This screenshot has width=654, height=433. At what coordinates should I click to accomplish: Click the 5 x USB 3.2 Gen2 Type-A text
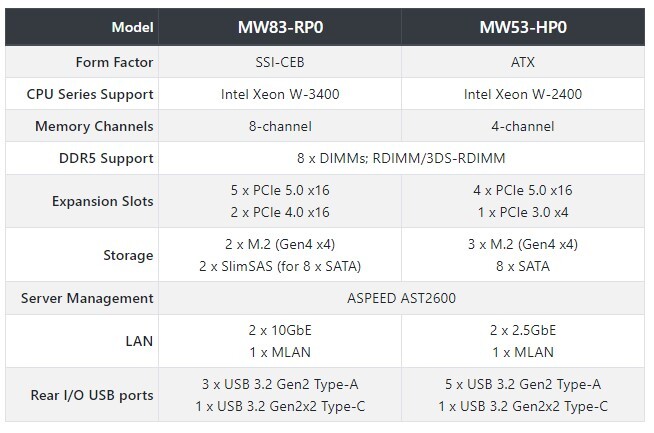[523, 384]
